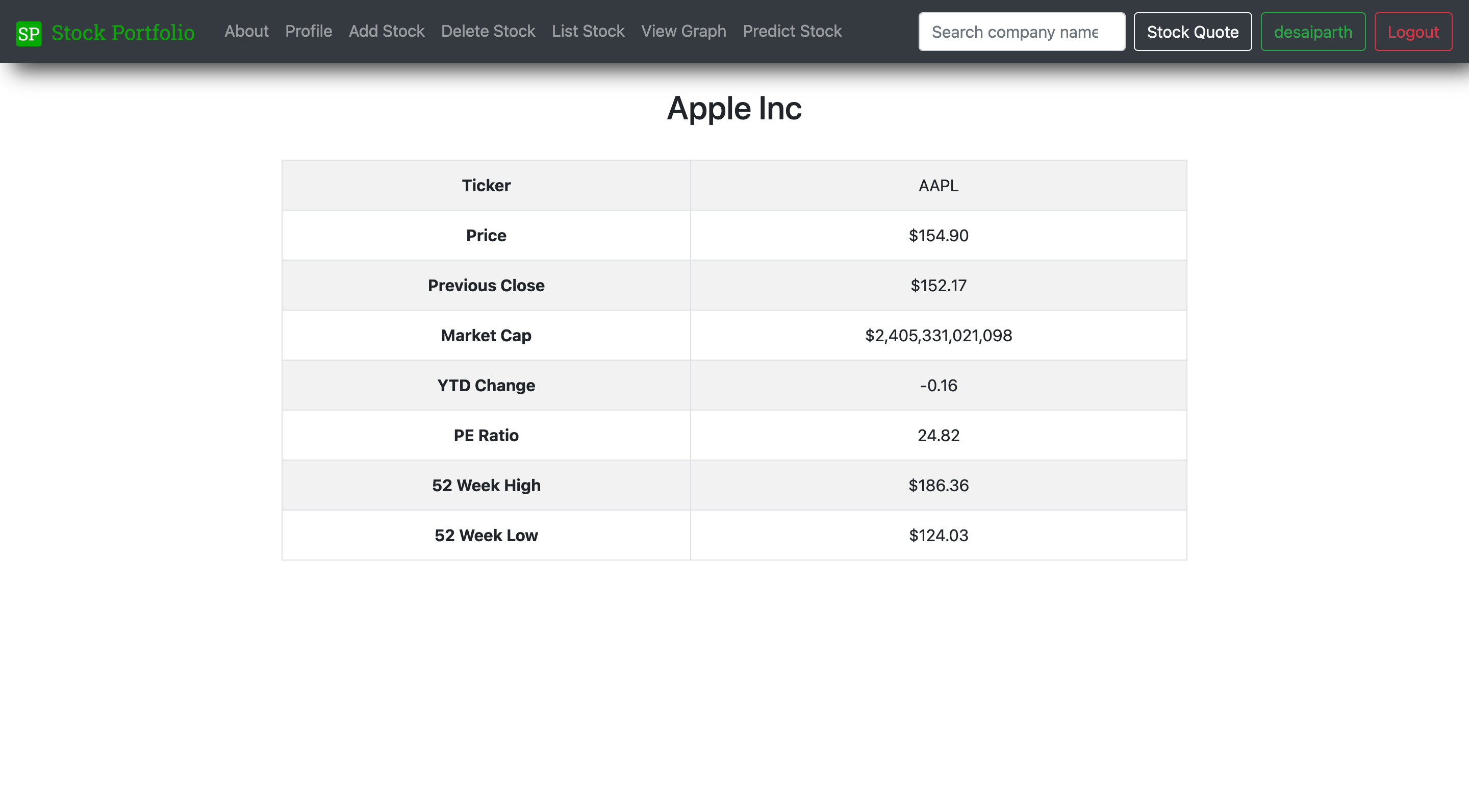Click the 52 Week High value $186.36
Image resolution: width=1469 pixels, height=812 pixels.
pyautogui.click(x=938, y=485)
